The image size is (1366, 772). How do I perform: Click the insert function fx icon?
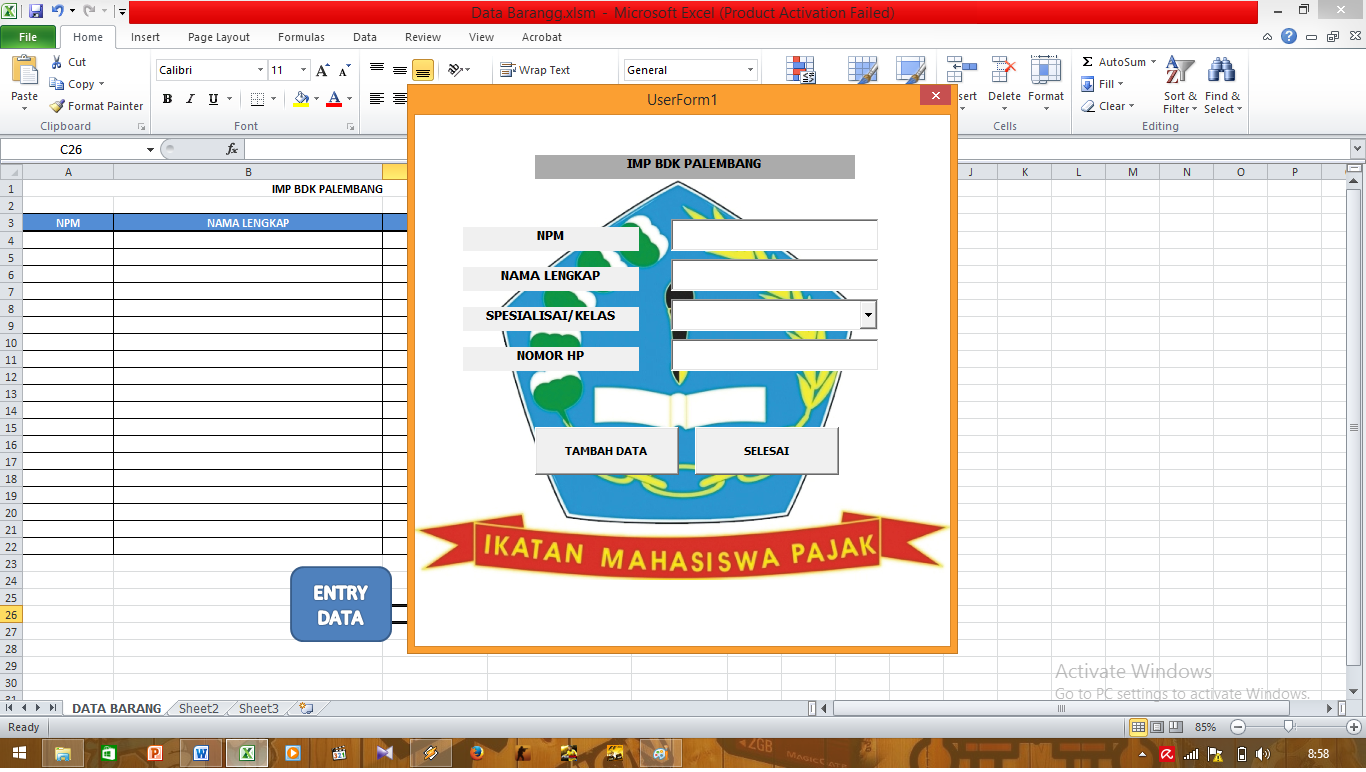pyautogui.click(x=232, y=149)
